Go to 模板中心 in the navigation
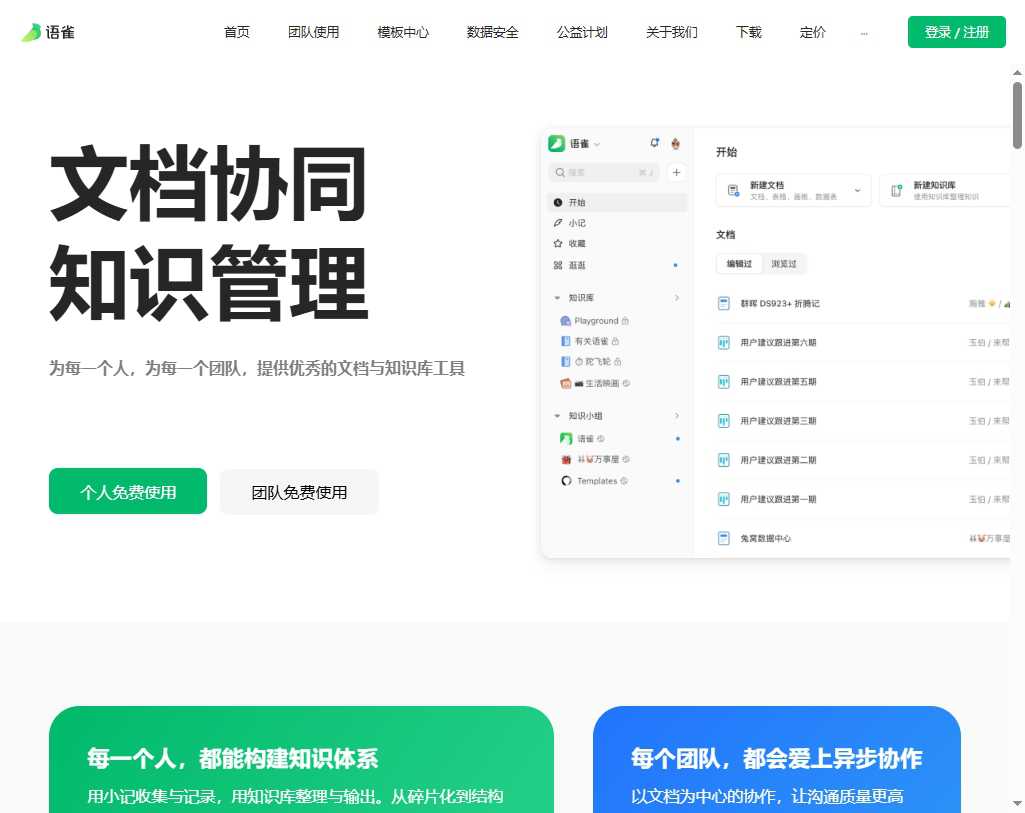Viewport: 1025px width, 813px height. tap(403, 32)
